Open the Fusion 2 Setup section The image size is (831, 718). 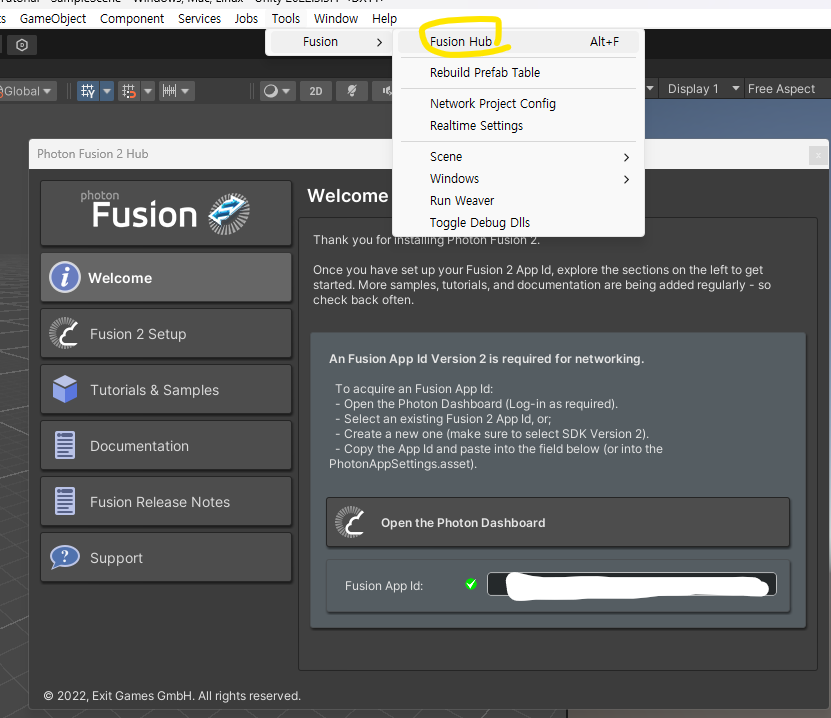[166, 333]
